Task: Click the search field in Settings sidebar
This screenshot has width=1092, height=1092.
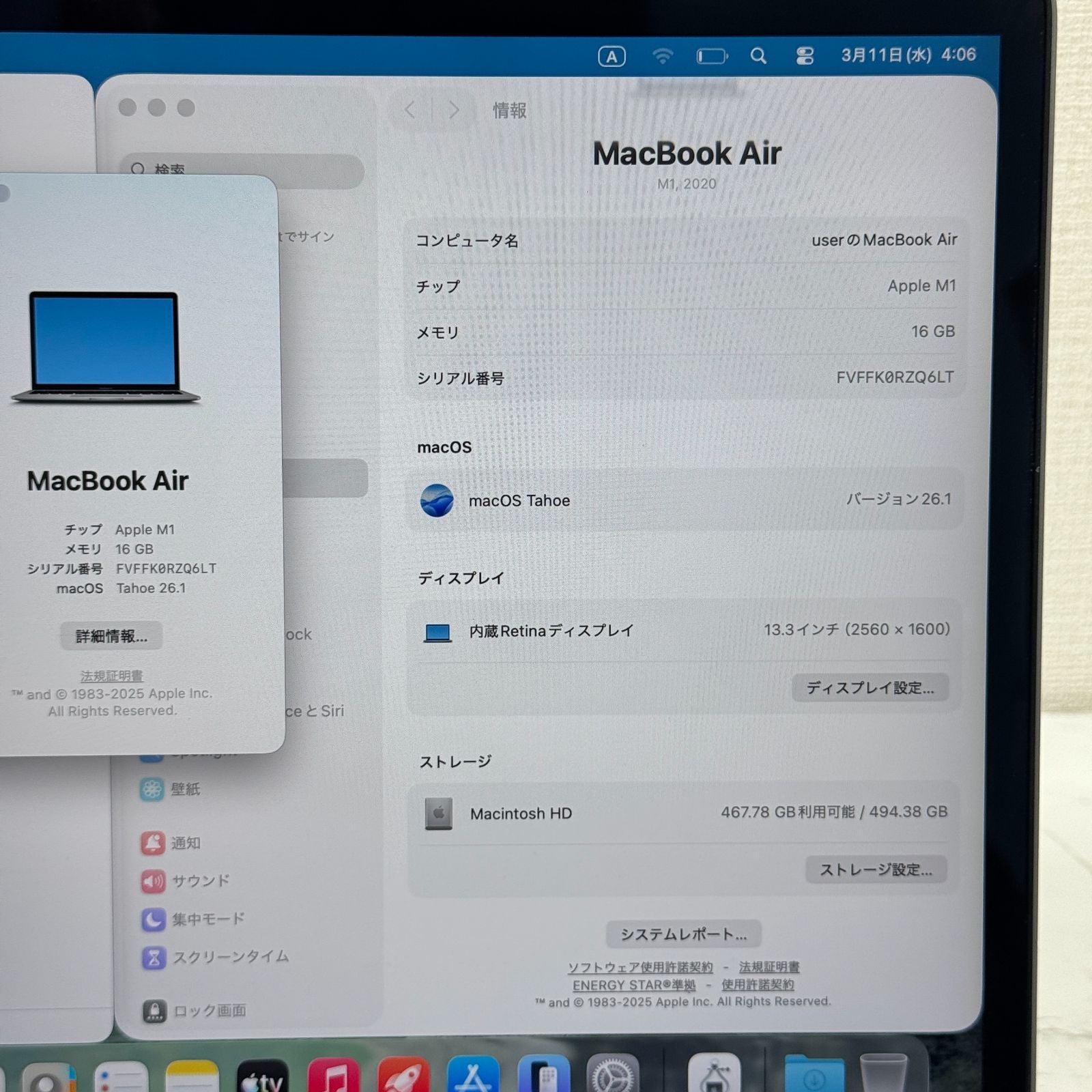Action: point(242,170)
